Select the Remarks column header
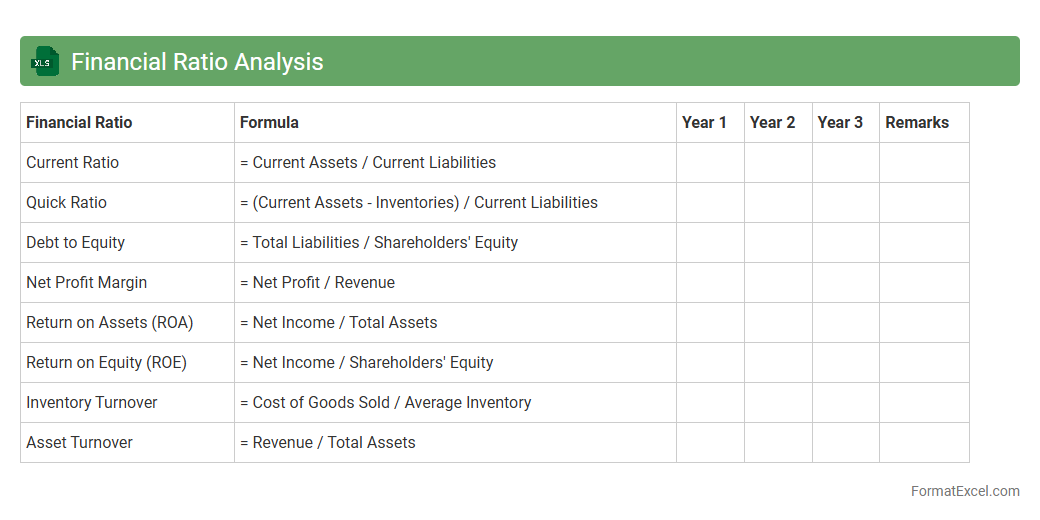Screen dimensions: 1040x520 [x=917, y=123]
